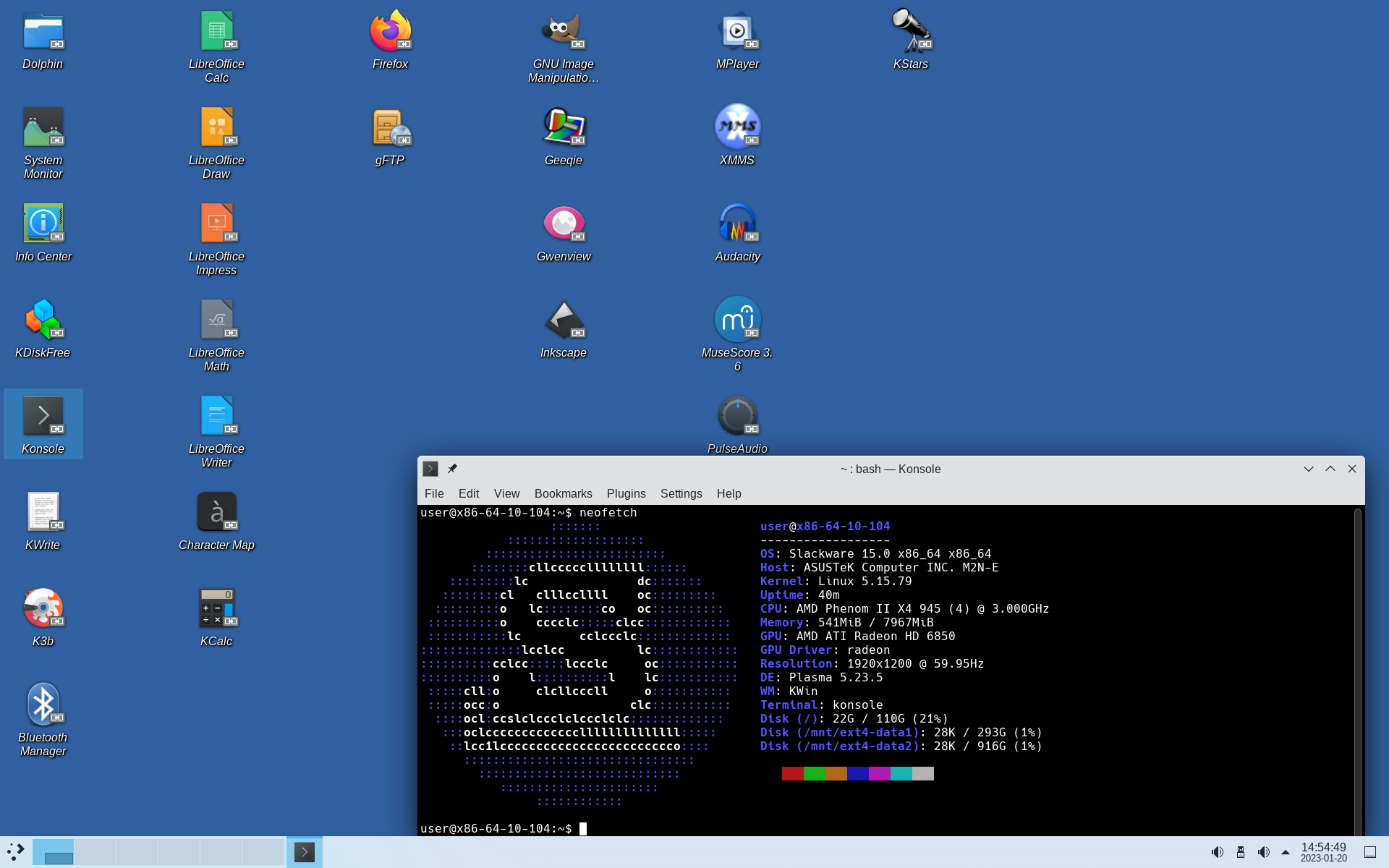The image size is (1389, 868).
Task: Open the Settings menu in Konsole
Action: pyautogui.click(x=681, y=493)
